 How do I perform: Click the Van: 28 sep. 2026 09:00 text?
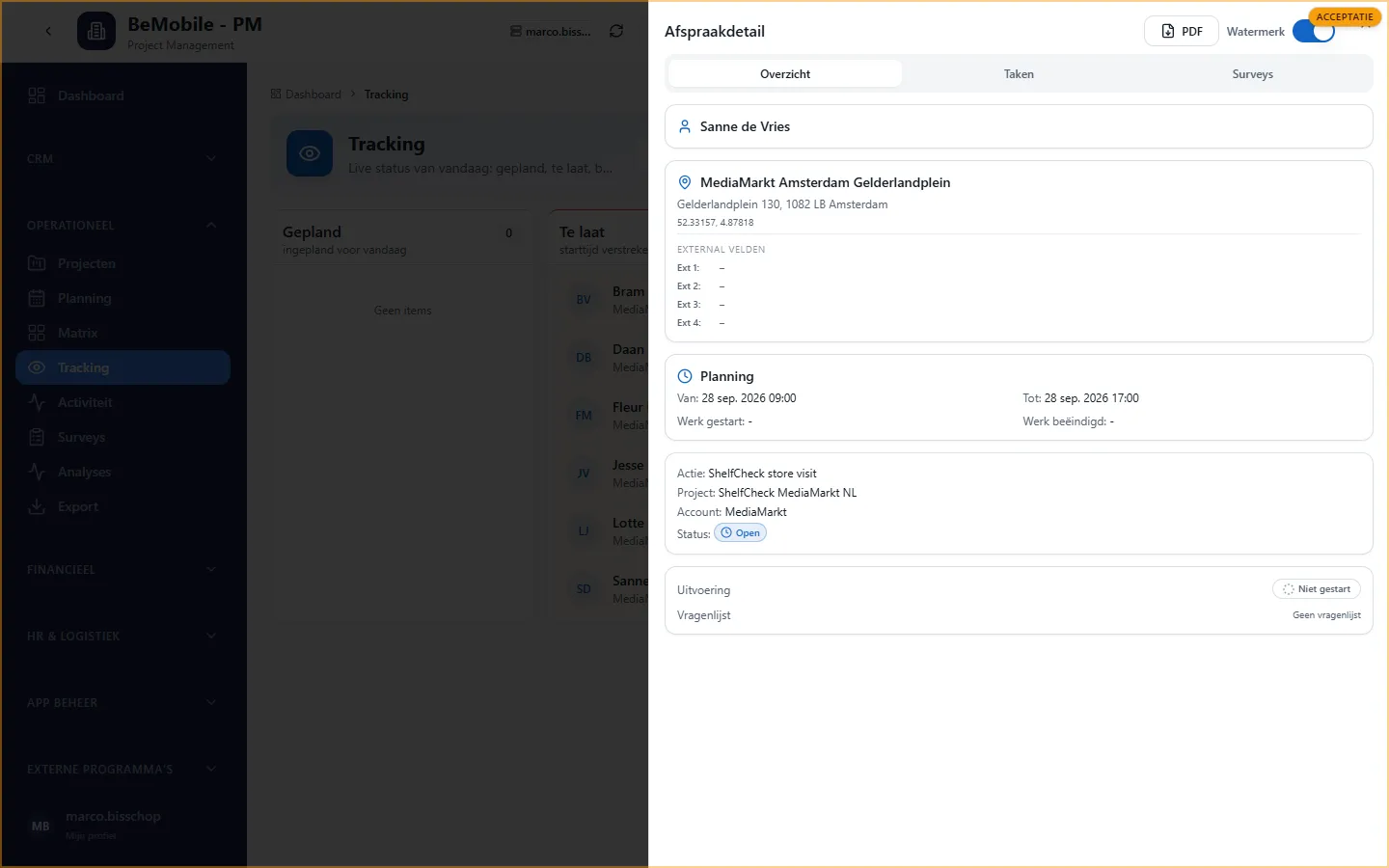click(737, 398)
